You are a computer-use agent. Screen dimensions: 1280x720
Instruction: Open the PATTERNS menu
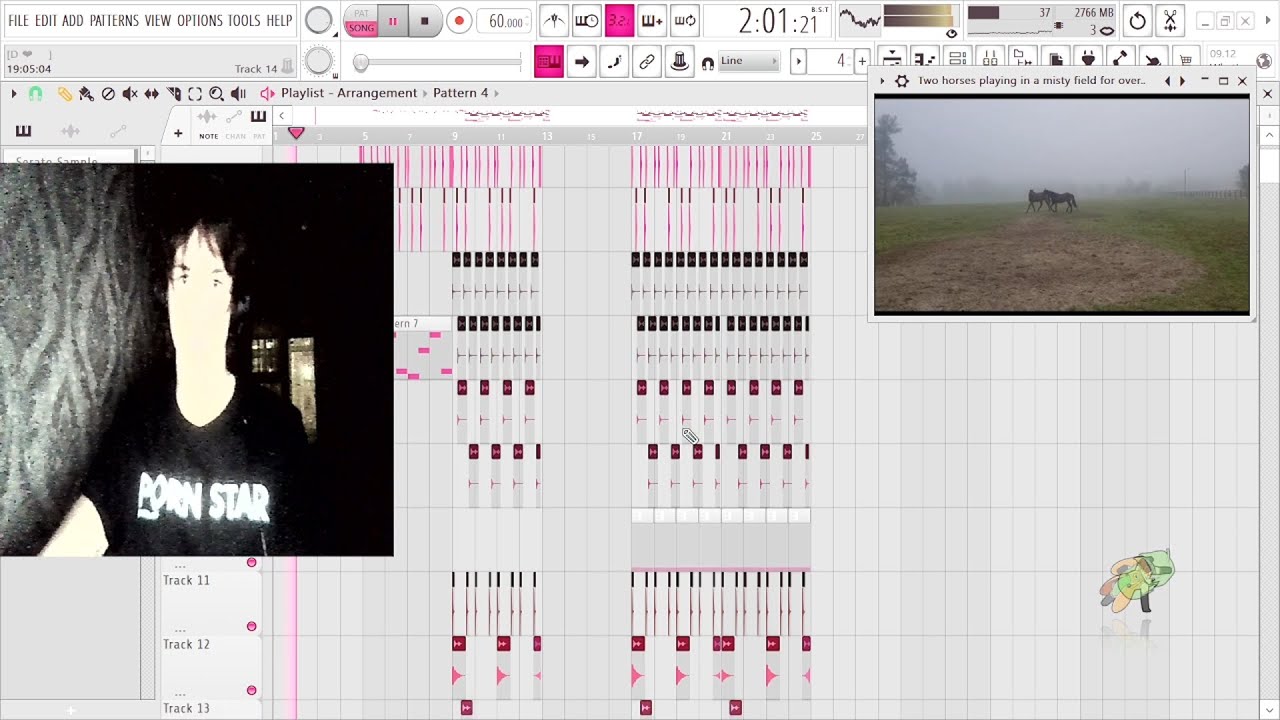pyautogui.click(x=114, y=20)
